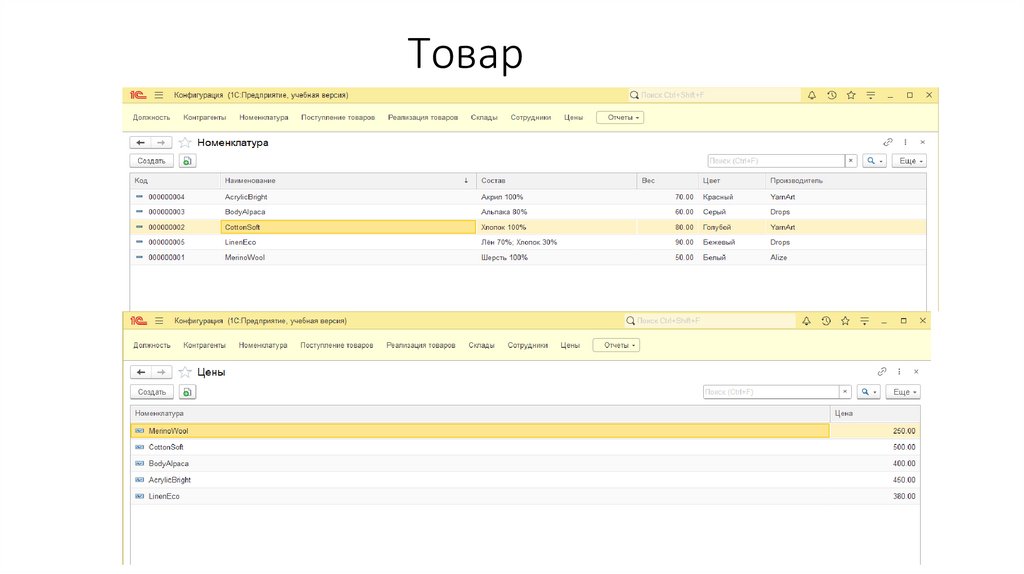Clear search field in Номенклатура form
The width and height of the screenshot is (1024, 574).
(x=851, y=161)
